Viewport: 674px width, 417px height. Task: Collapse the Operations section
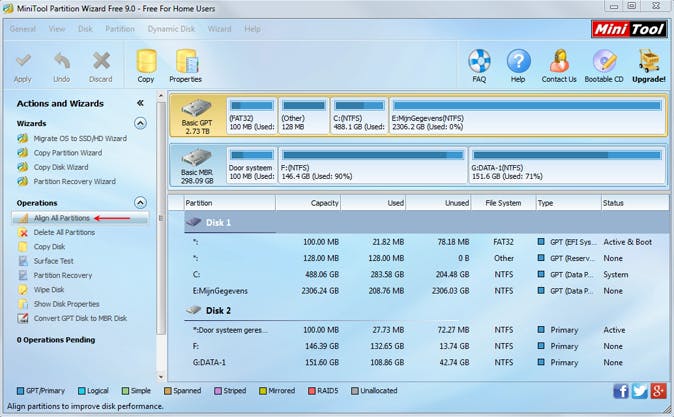pos(140,202)
